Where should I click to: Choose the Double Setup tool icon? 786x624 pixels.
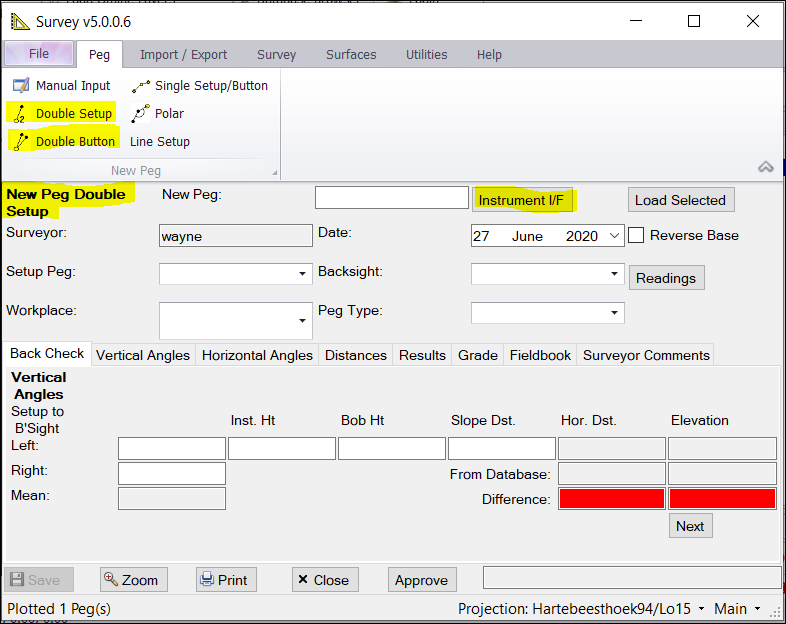(20, 114)
